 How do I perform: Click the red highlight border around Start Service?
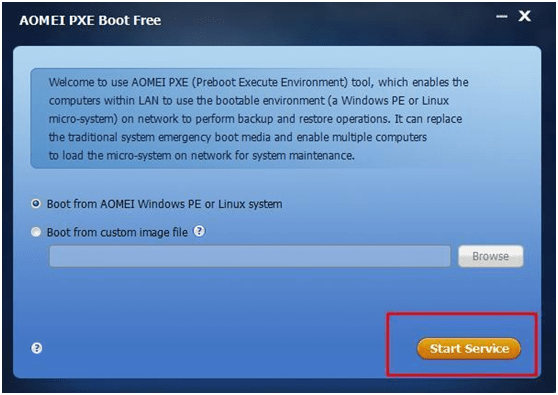[462, 314]
